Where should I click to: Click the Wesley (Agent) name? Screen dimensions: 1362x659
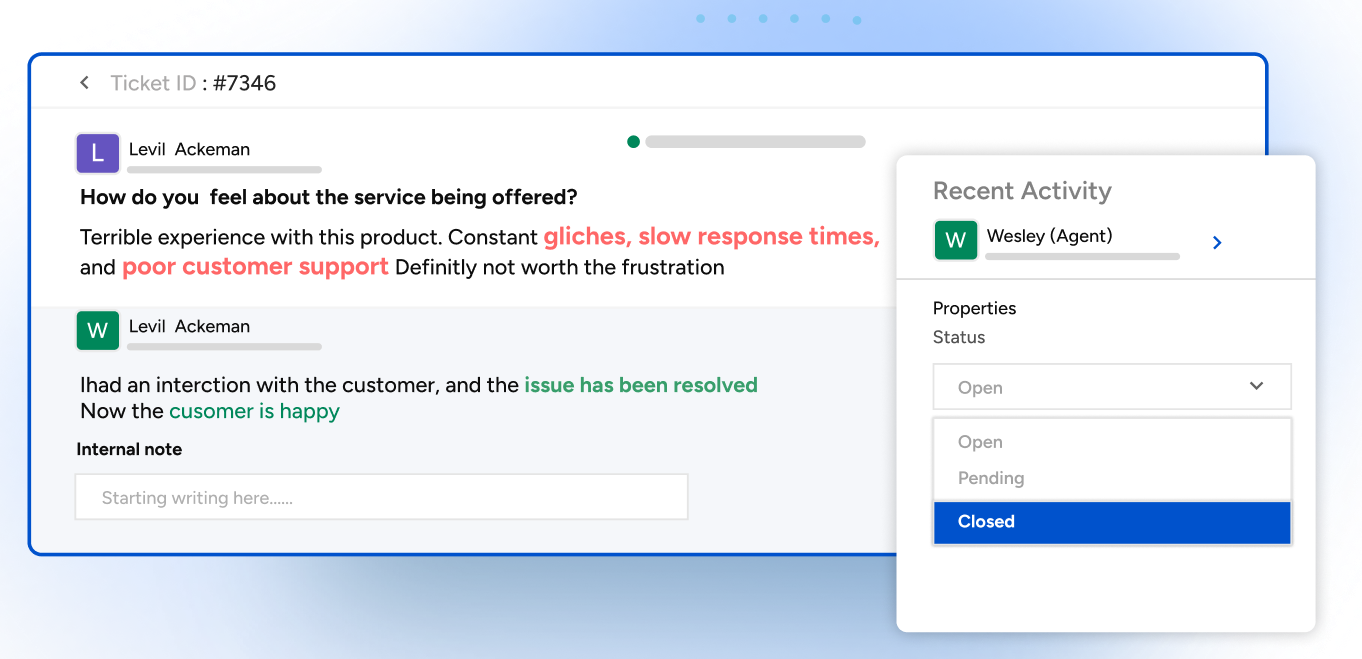[x=1049, y=236]
